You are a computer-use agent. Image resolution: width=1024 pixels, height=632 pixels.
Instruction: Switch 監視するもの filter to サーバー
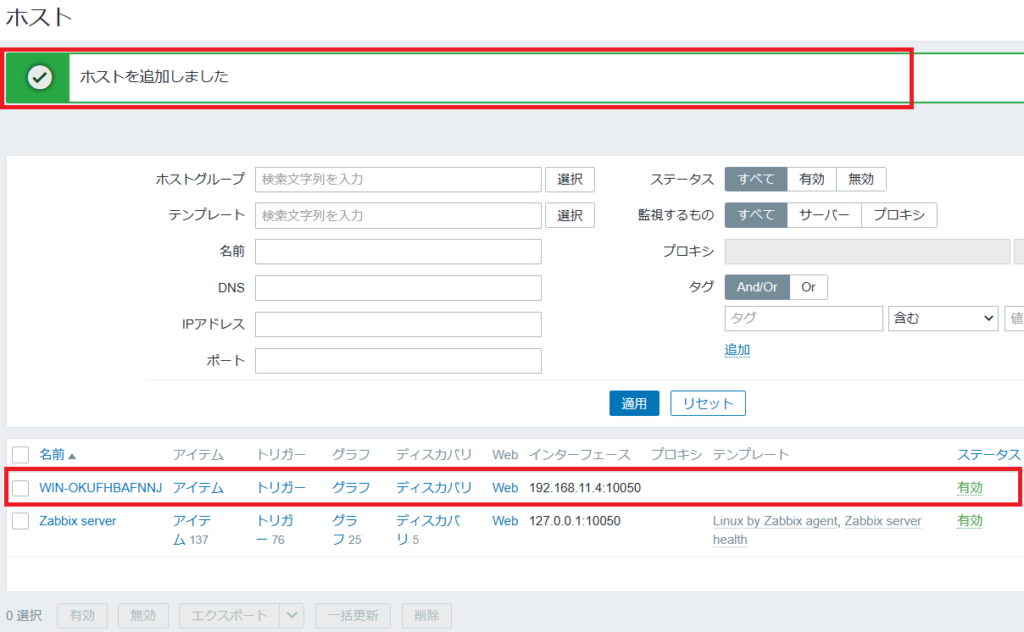(824, 214)
